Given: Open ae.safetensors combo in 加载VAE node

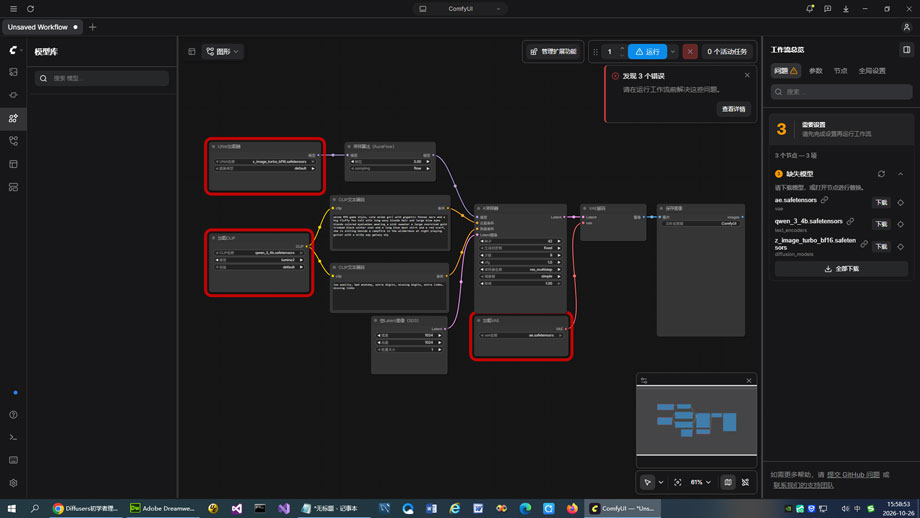Looking at the screenshot, I should point(521,336).
